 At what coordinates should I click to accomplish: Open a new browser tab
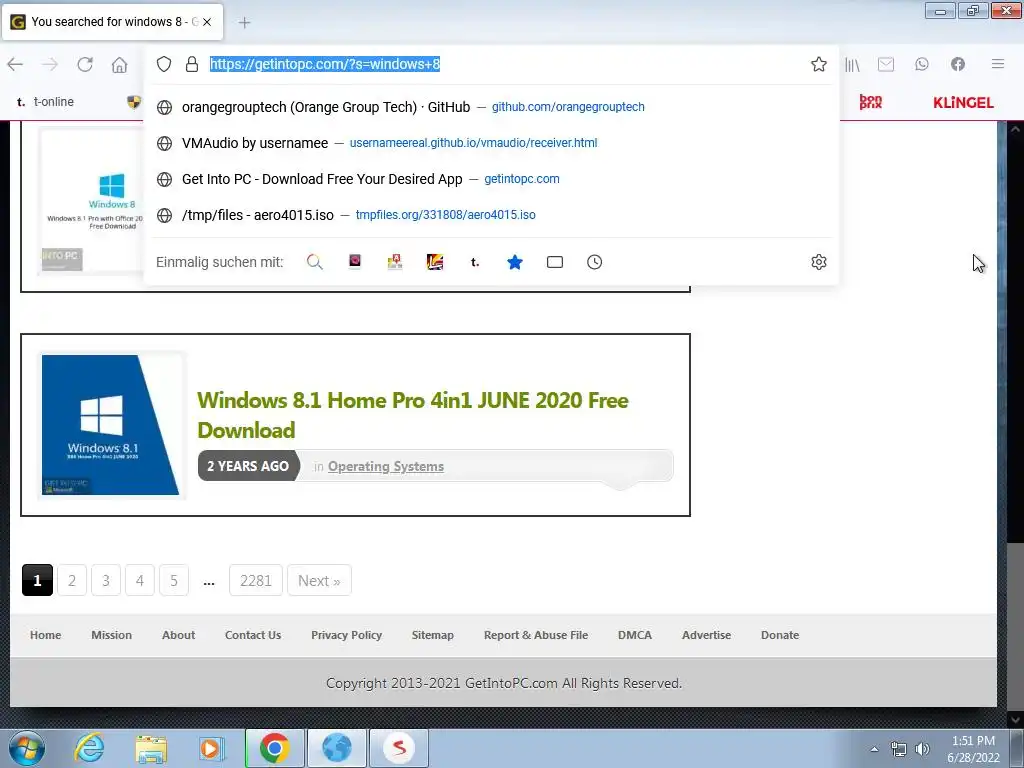click(244, 22)
